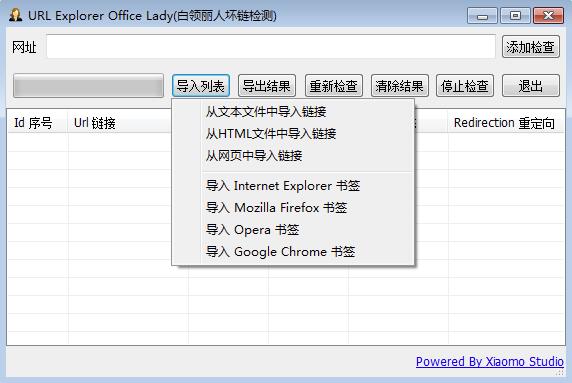Click the gray progress bar
The image size is (572, 383).
coord(88,86)
